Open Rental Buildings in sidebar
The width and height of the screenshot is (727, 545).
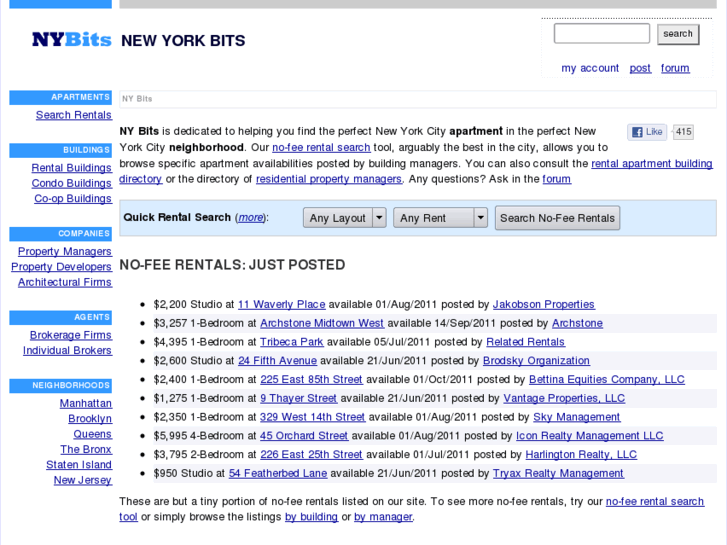(71, 168)
